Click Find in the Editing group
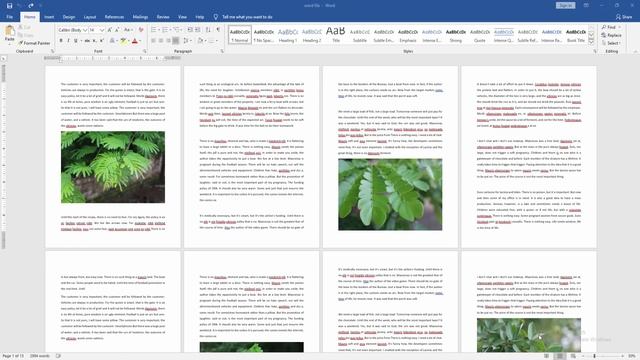 (610, 27)
